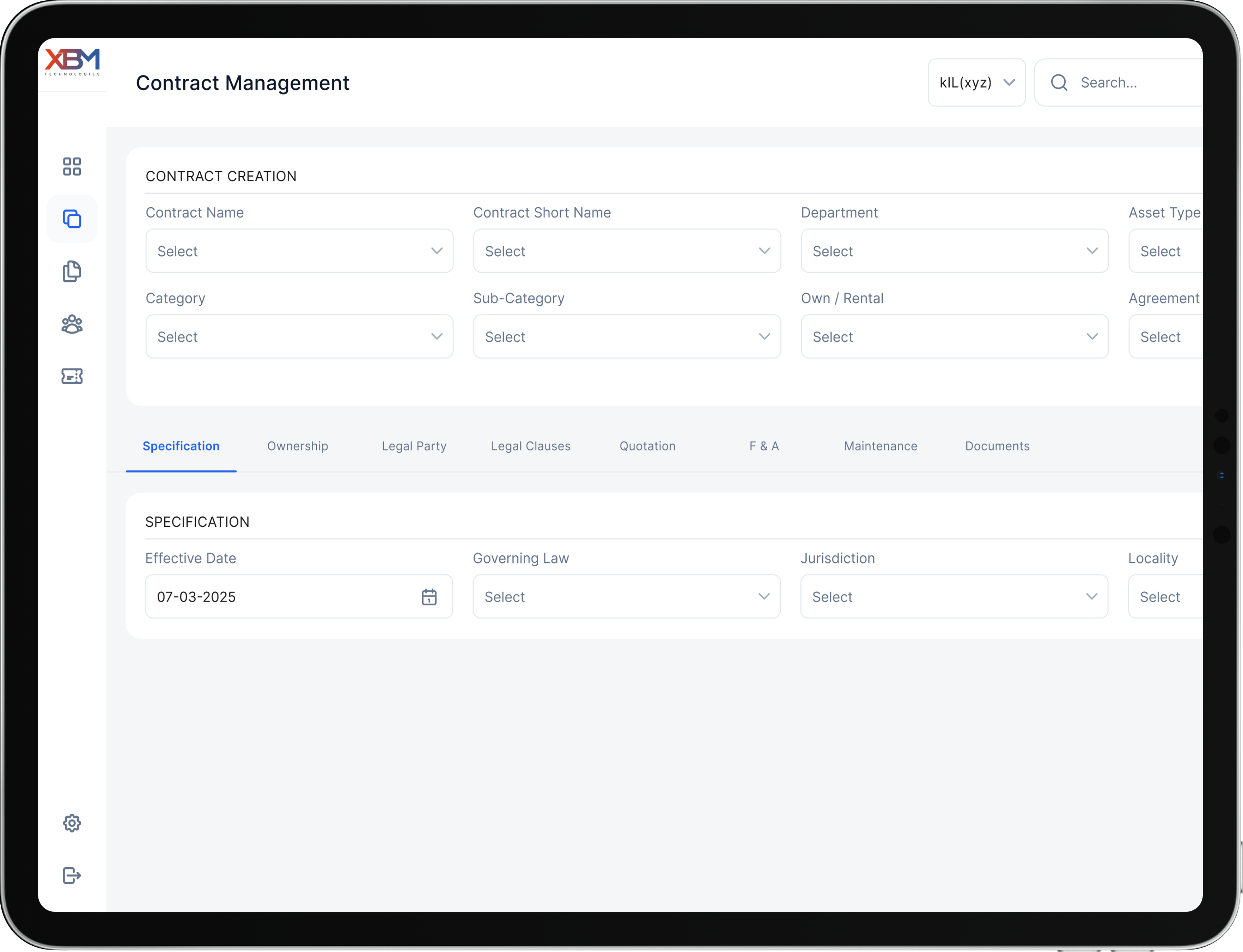This screenshot has height=952, width=1243.
Task: Open the ticket icon in sidebar
Action: tap(72, 376)
